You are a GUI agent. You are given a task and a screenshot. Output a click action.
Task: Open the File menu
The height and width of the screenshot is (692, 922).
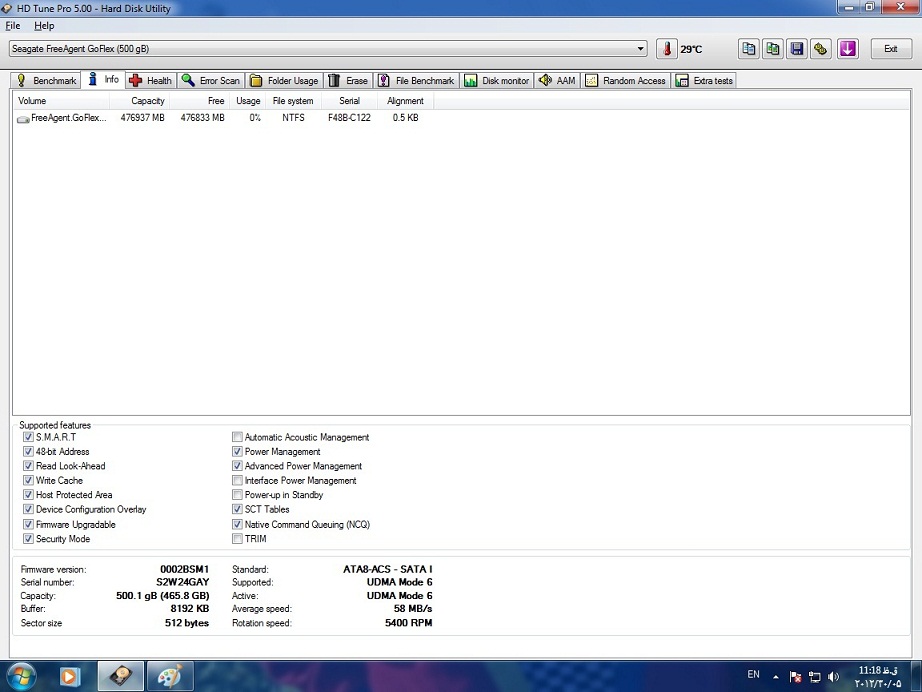13,26
